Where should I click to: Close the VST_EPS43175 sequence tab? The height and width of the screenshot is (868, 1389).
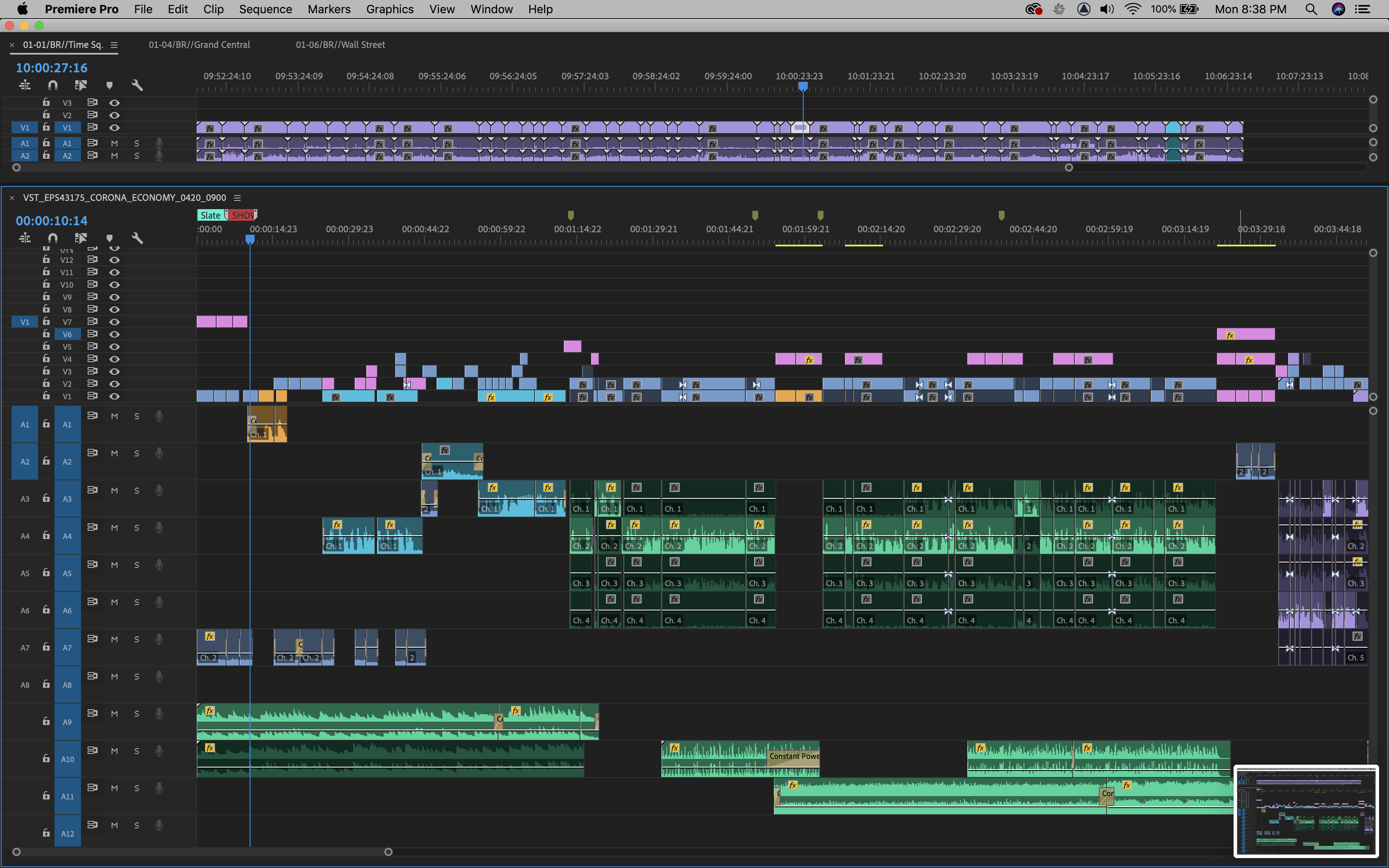tap(12, 198)
